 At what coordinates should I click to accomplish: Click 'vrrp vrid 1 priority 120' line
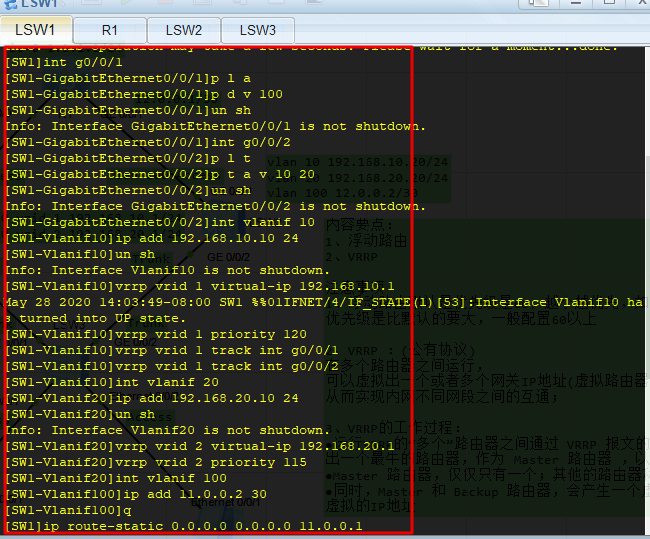(x=156, y=334)
